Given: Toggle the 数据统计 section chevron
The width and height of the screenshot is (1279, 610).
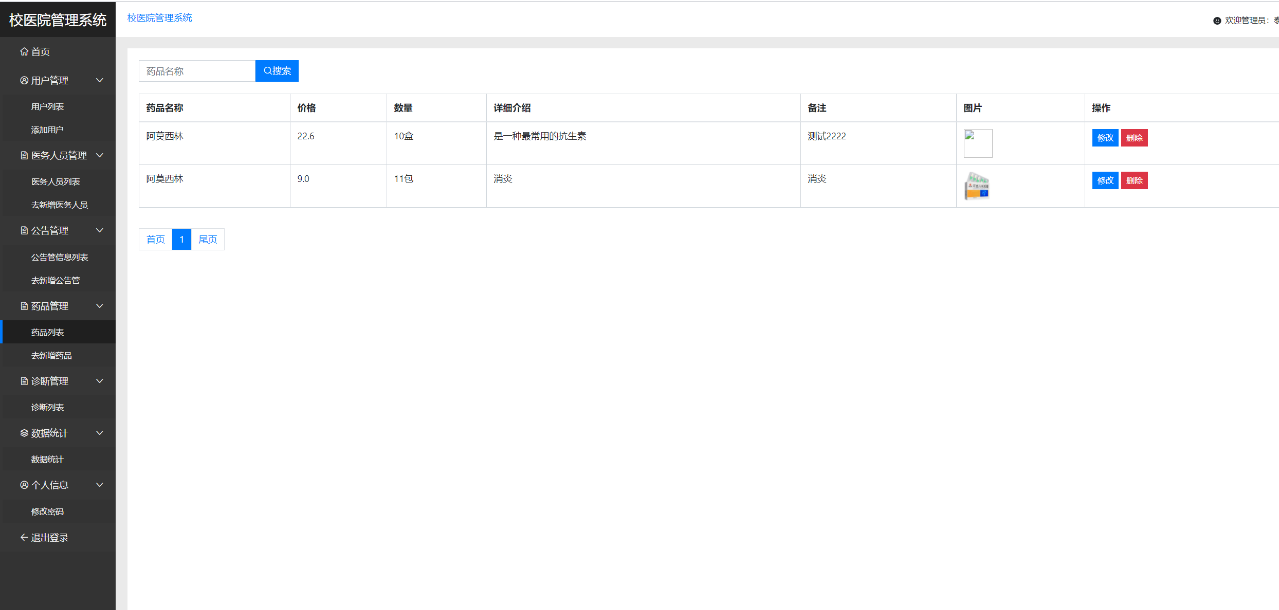Looking at the screenshot, I should [x=99, y=434].
